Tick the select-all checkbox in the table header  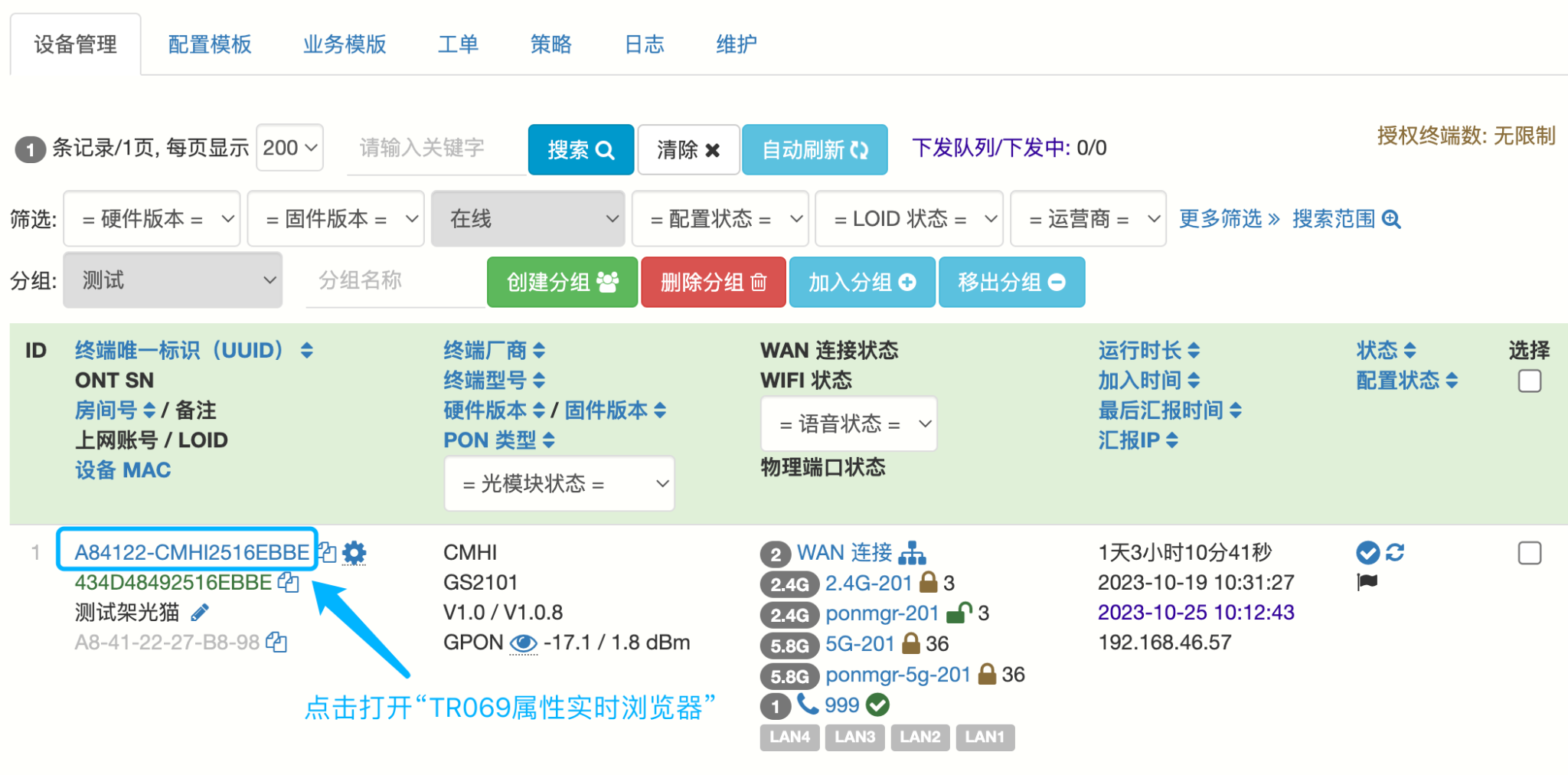(x=1529, y=381)
